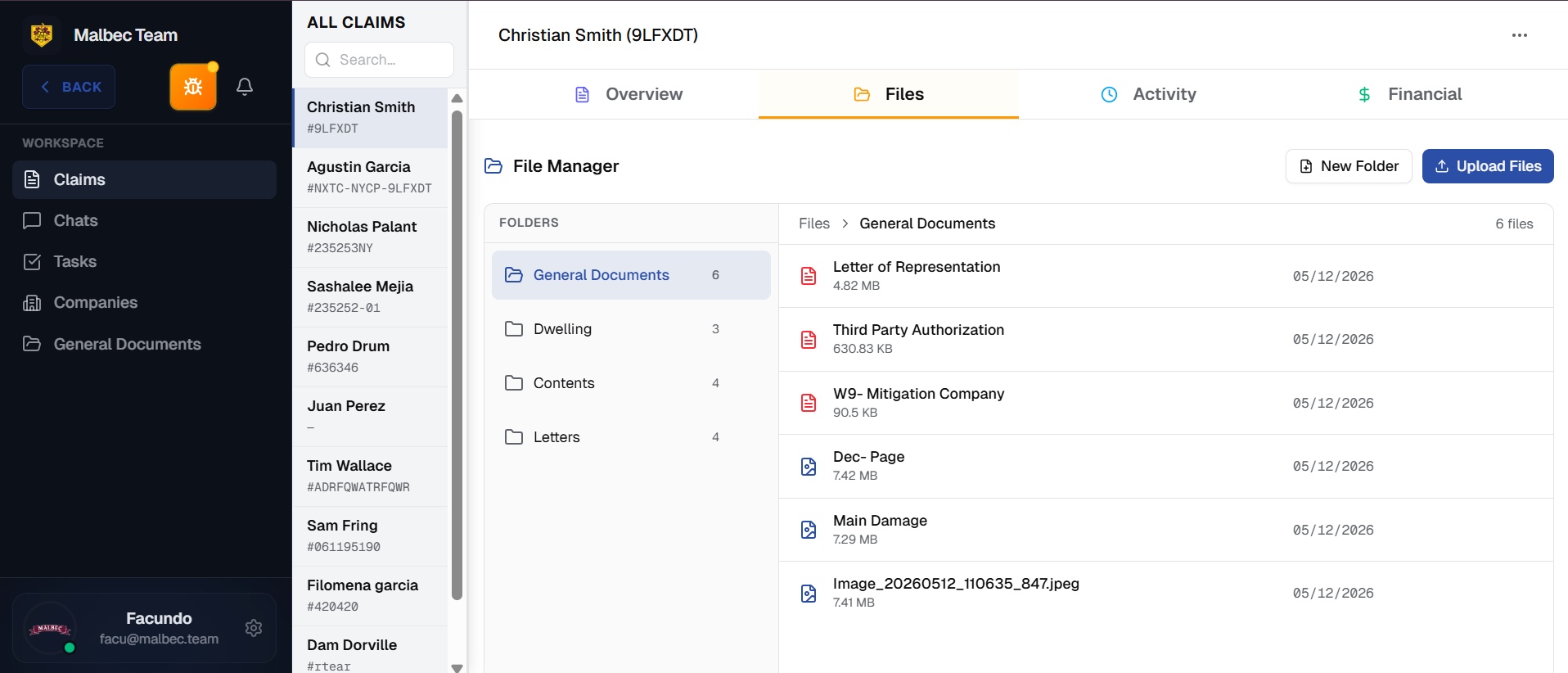Click the Main Damage image file icon

[809, 530]
